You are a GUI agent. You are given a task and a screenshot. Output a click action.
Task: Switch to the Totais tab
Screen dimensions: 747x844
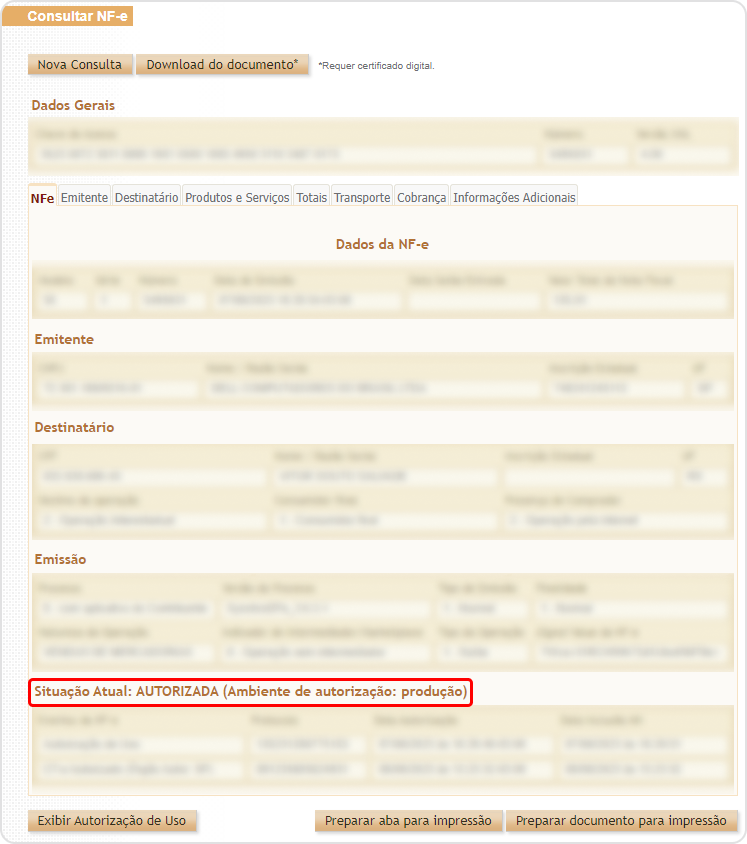click(312, 197)
